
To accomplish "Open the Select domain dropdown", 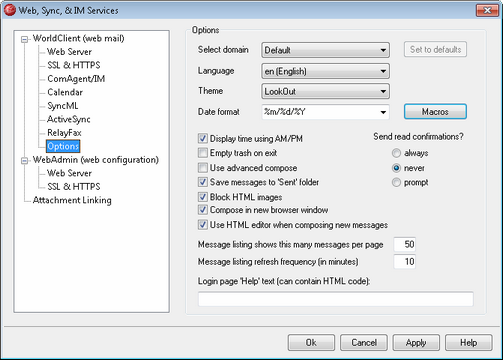I will coord(325,50).
